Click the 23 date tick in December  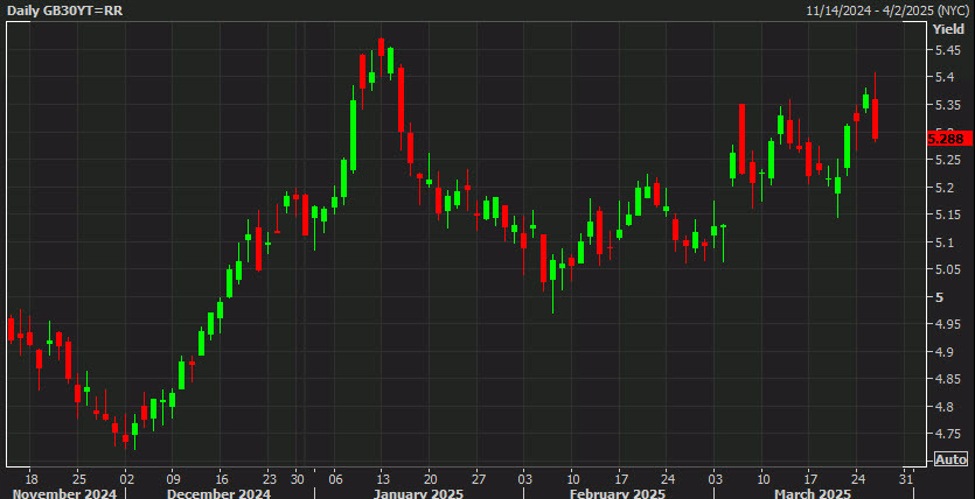269,480
